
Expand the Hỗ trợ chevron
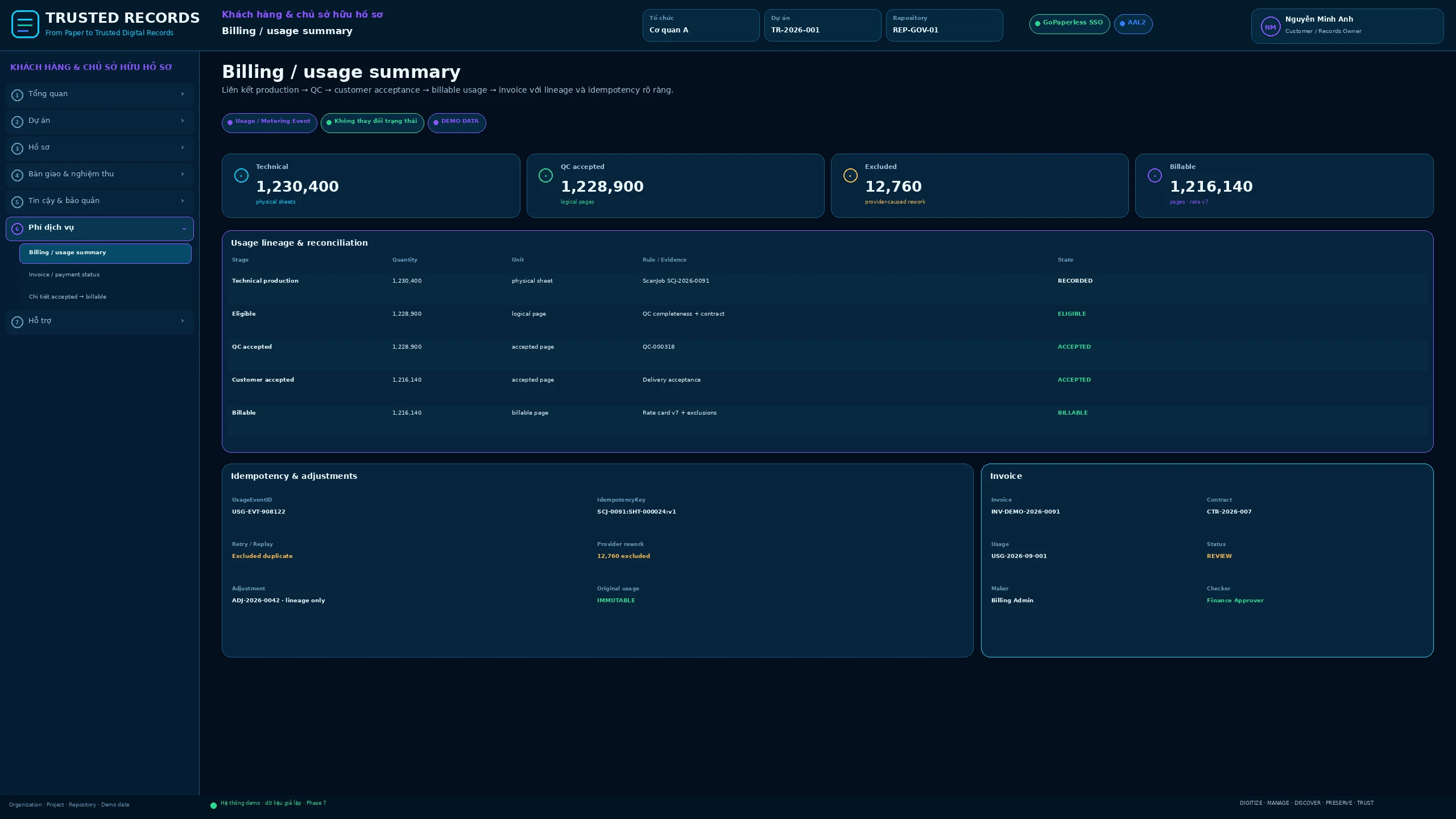pyautogui.click(x=183, y=321)
